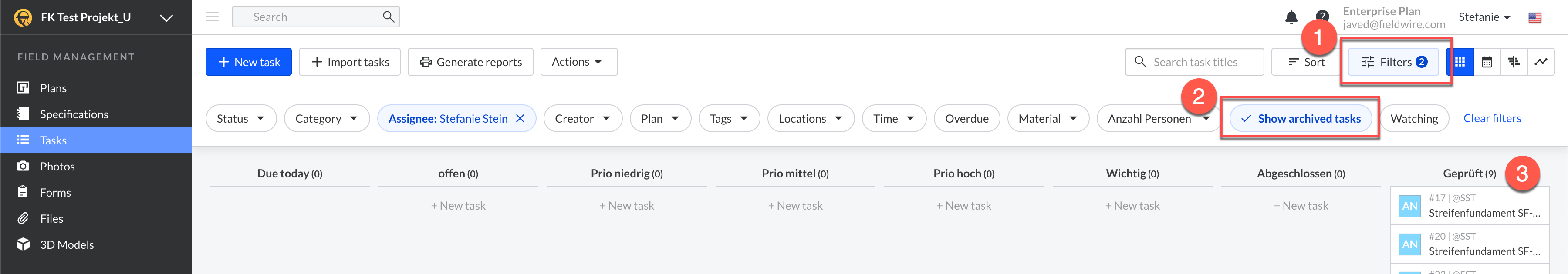Click the New task button

click(248, 62)
